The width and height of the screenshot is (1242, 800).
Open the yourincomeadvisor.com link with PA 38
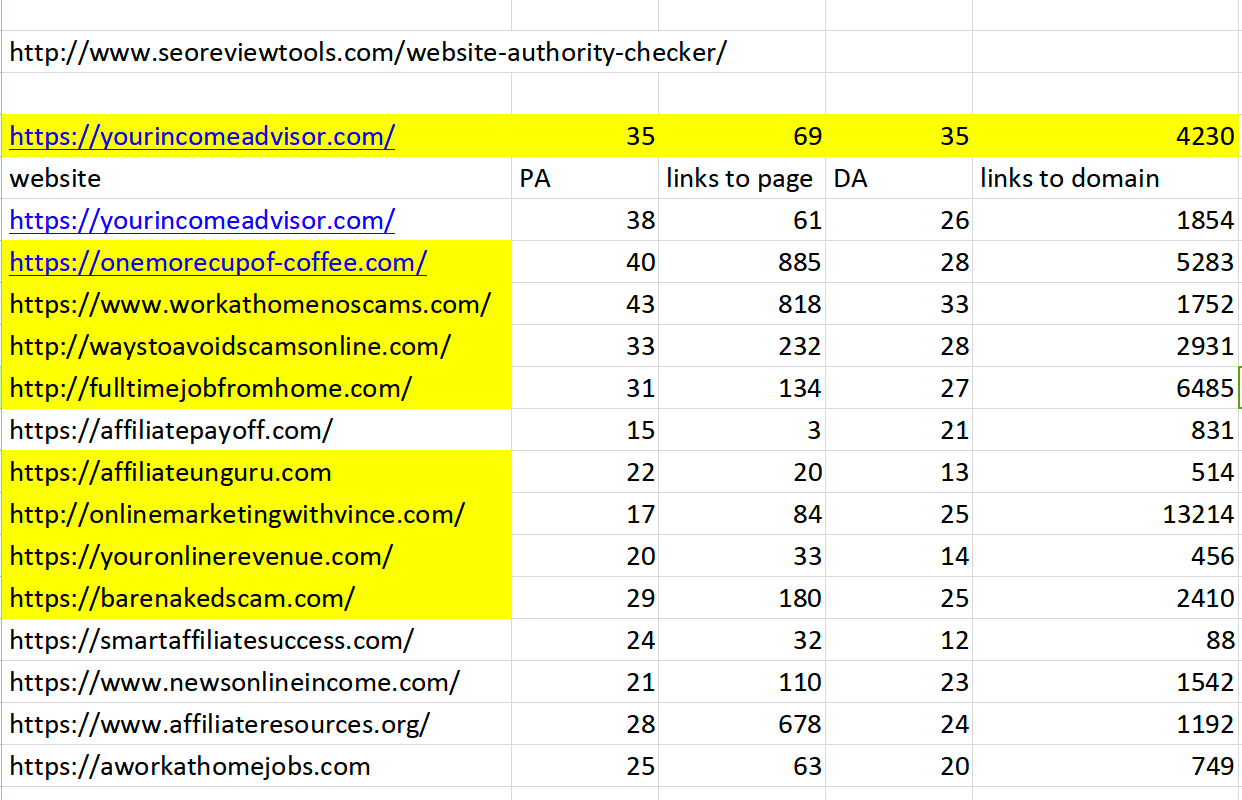202,220
